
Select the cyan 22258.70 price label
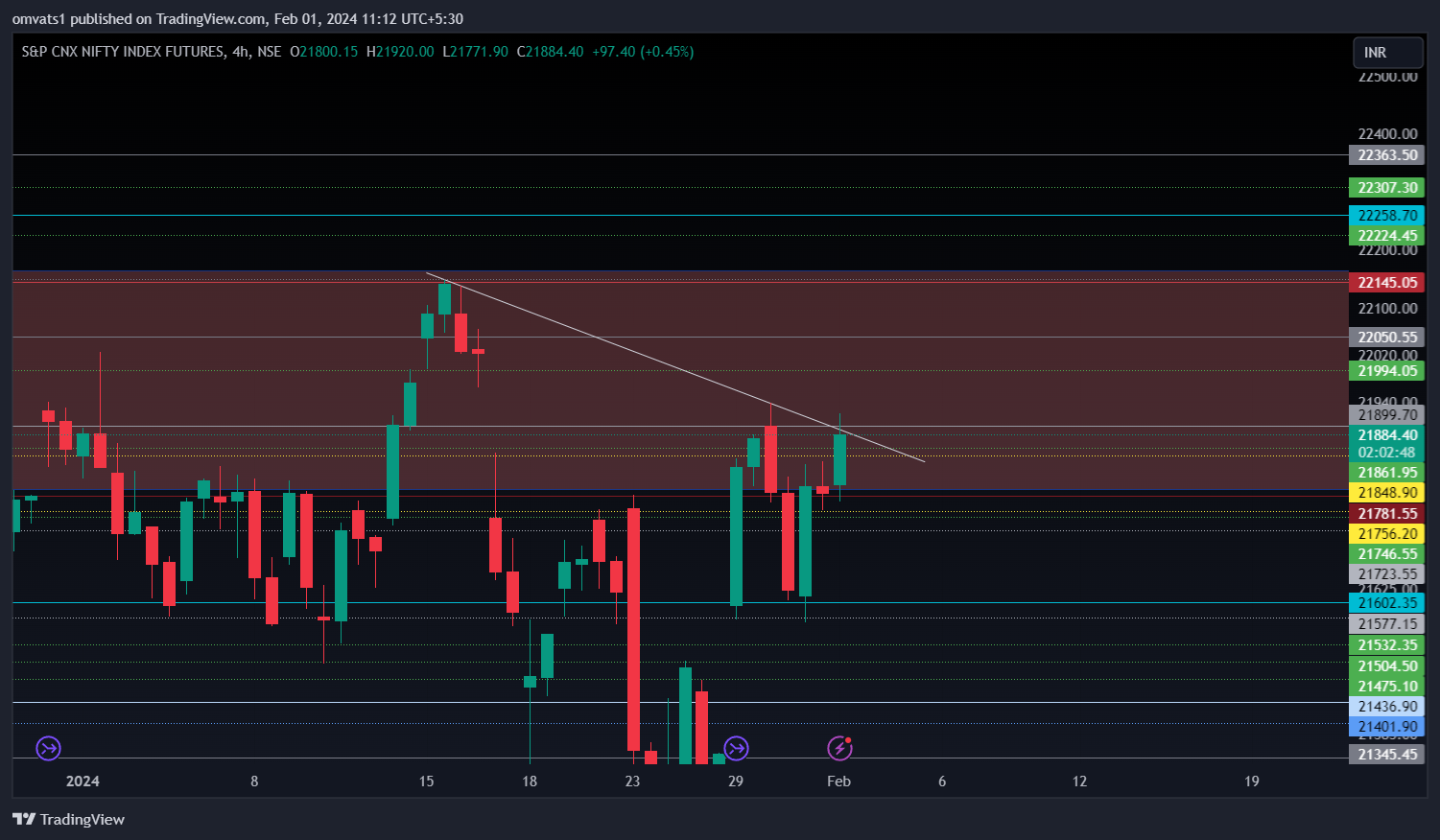(1387, 216)
